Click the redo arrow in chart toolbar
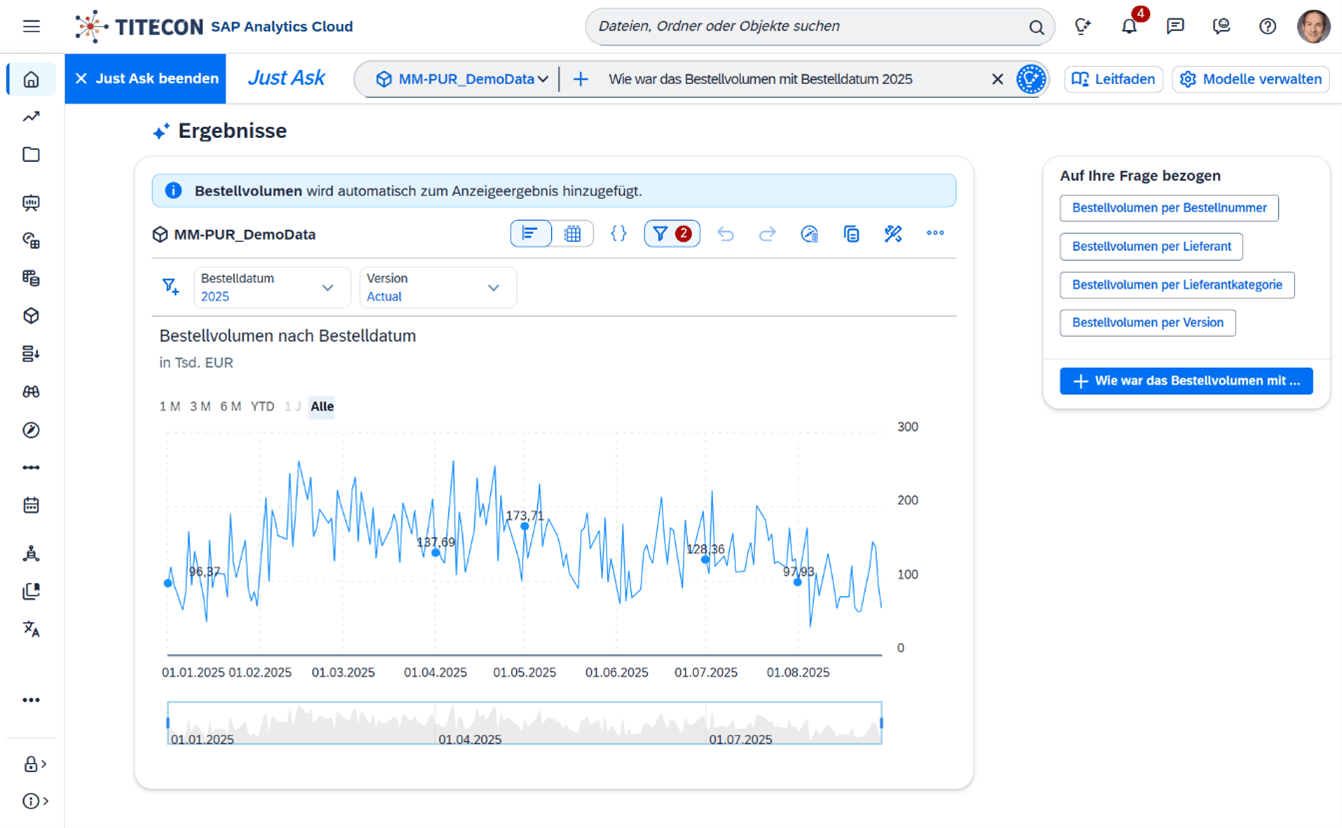This screenshot has height=828, width=1342. tap(767, 234)
